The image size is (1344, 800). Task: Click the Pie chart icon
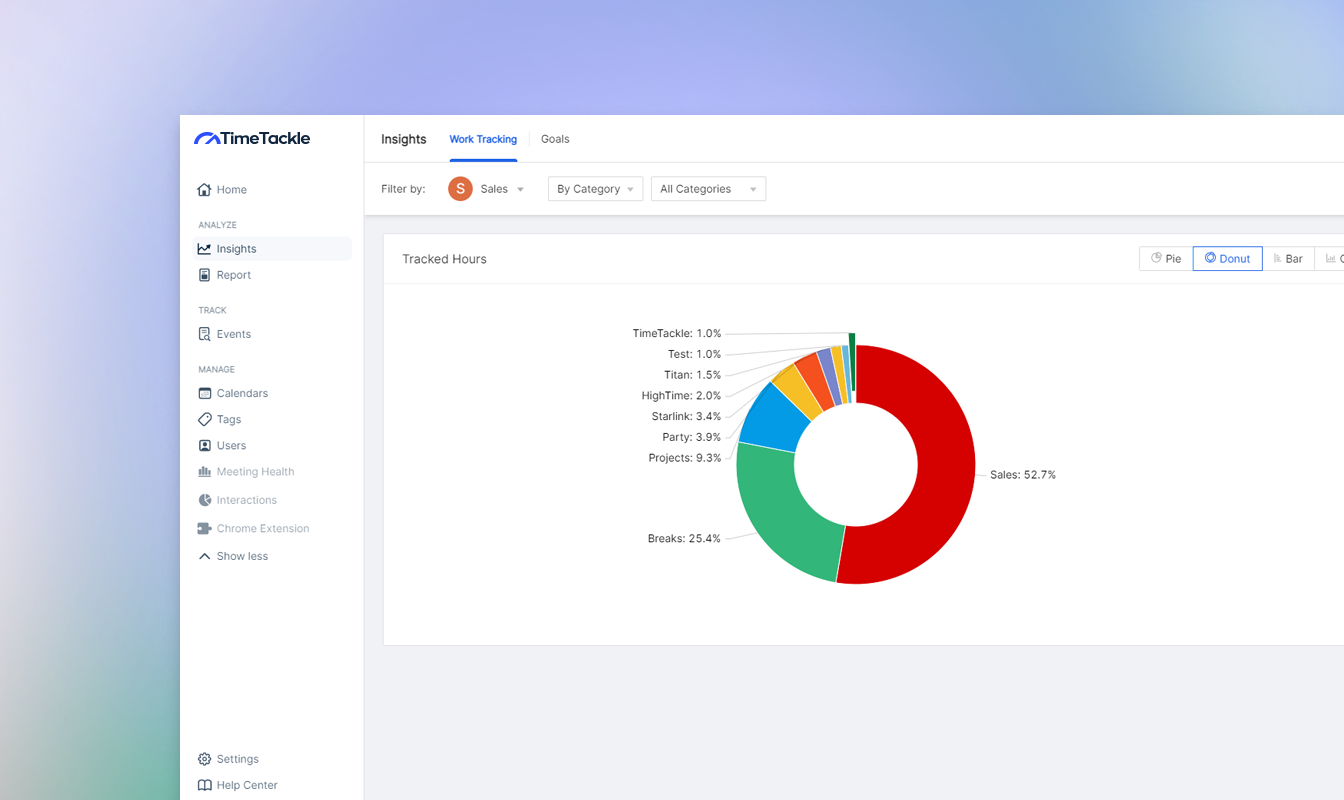point(1156,258)
